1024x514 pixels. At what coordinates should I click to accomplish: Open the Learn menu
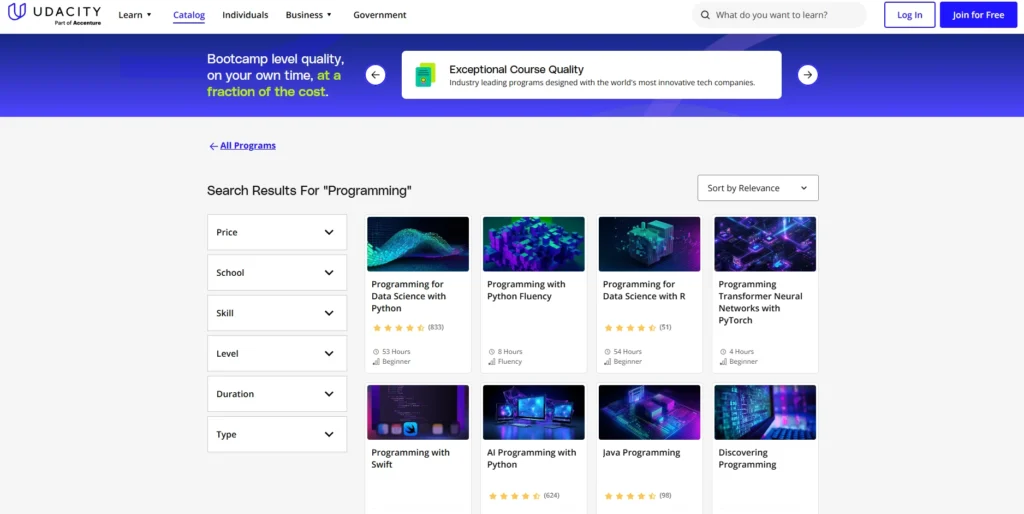(x=135, y=15)
